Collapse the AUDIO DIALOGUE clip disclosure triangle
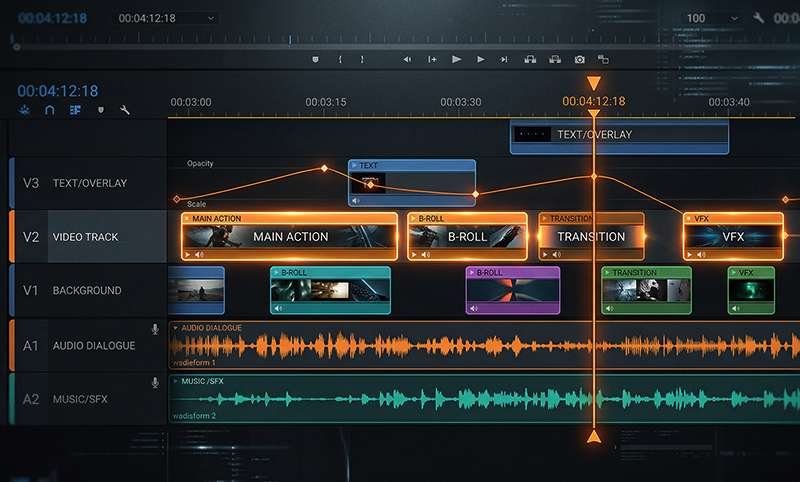This screenshot has width=800, height=482. [x=176, y=327]
